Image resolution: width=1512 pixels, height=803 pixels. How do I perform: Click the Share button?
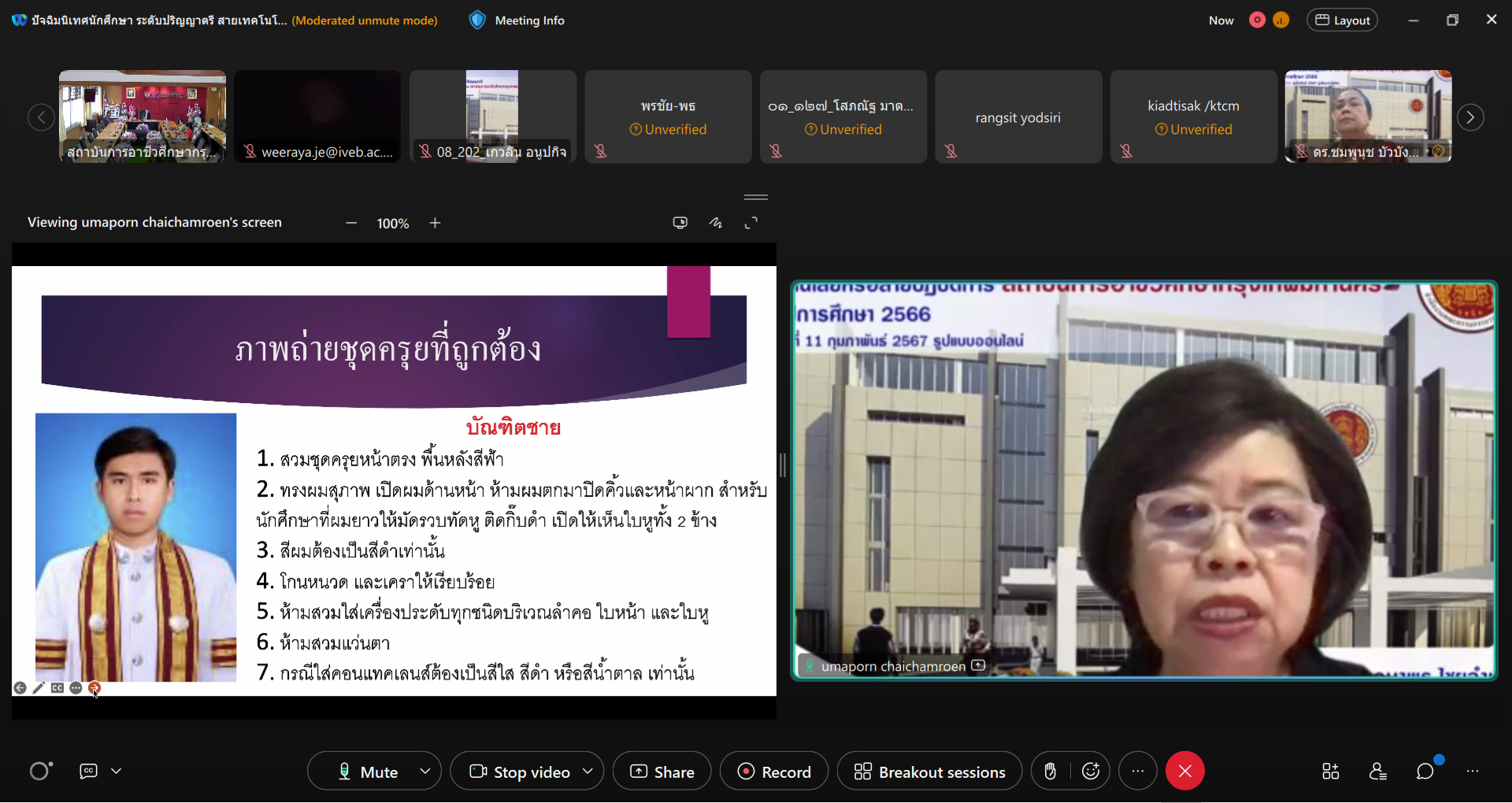662,772
